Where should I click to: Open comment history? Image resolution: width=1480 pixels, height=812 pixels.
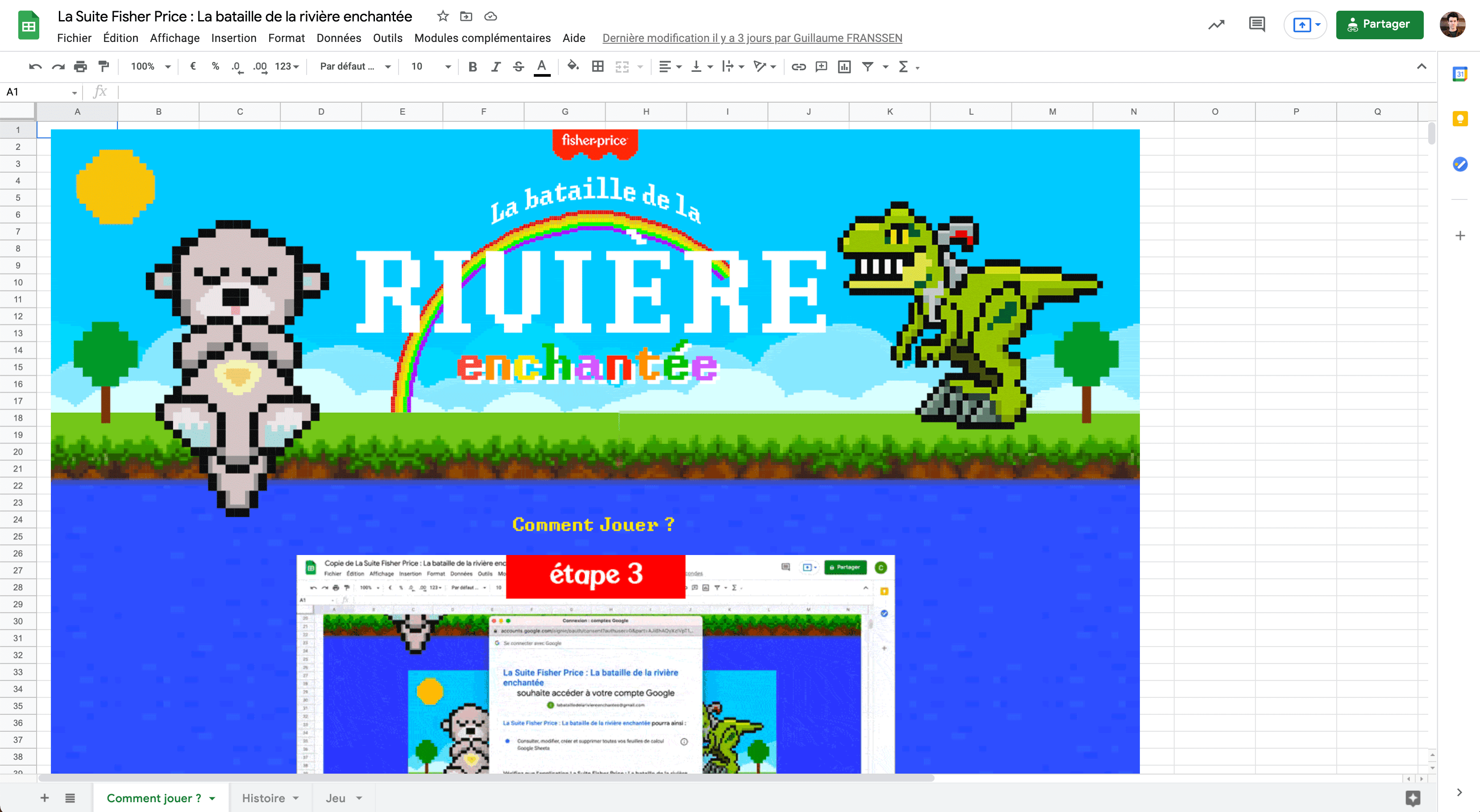click(1257, 24)
